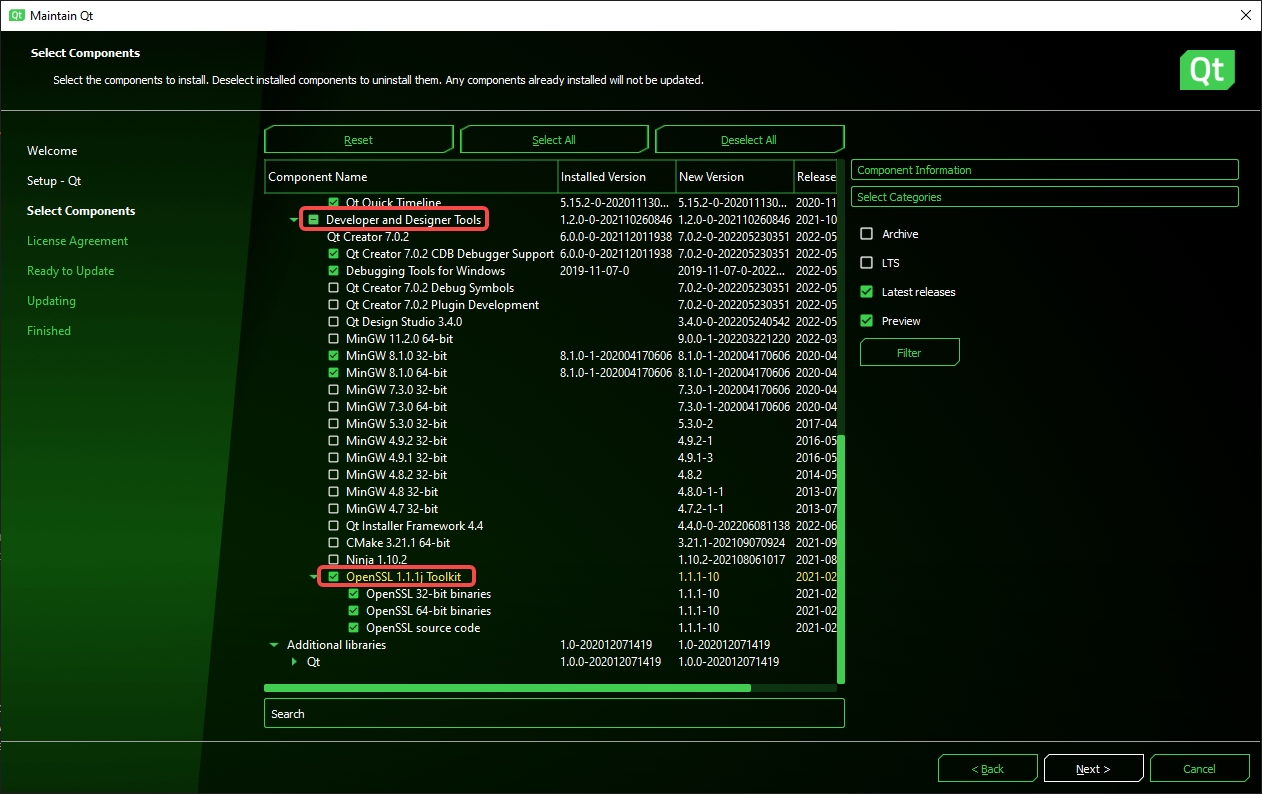Sort by Installed Version column
The width and height of the screenshot is (1262, 794).
click(x=617, y=177)
